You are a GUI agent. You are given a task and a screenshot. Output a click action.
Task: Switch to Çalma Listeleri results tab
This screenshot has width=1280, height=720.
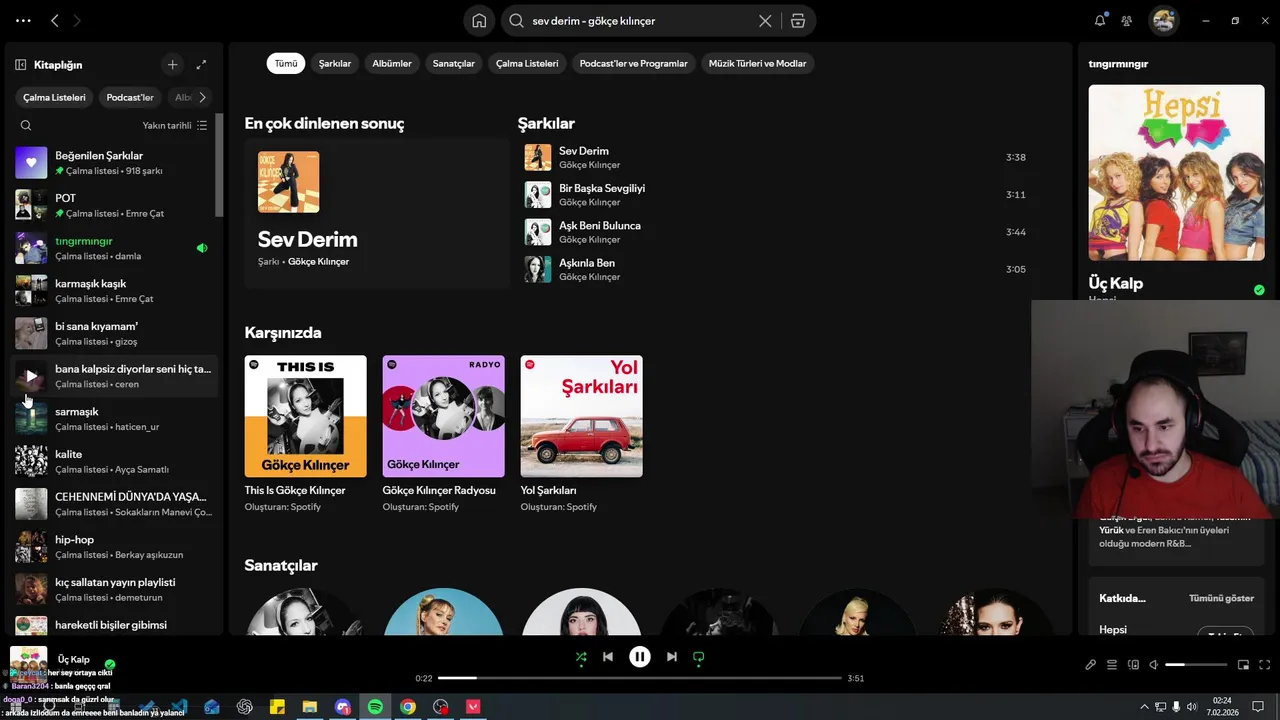(x=527, y=63)
